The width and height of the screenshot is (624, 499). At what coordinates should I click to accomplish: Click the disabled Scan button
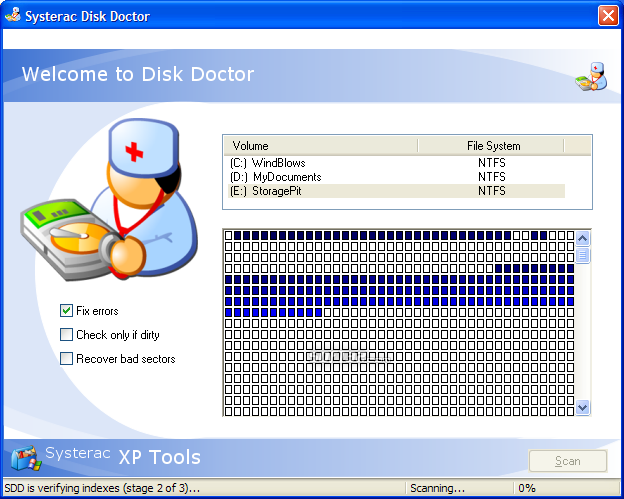pyautogui.click(x=568, y=461)
